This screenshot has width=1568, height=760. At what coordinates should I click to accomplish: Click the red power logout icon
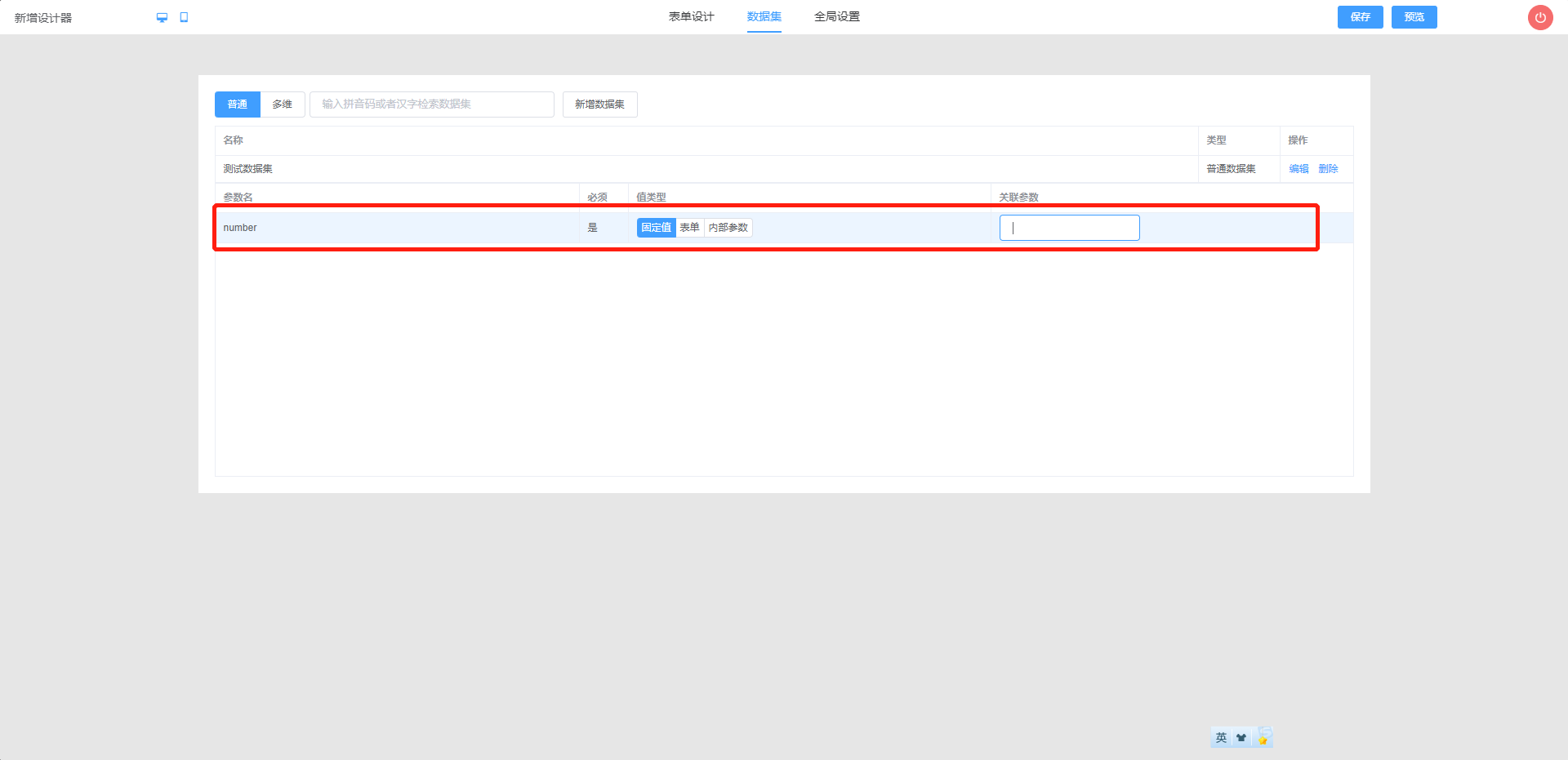point(1539,17)
